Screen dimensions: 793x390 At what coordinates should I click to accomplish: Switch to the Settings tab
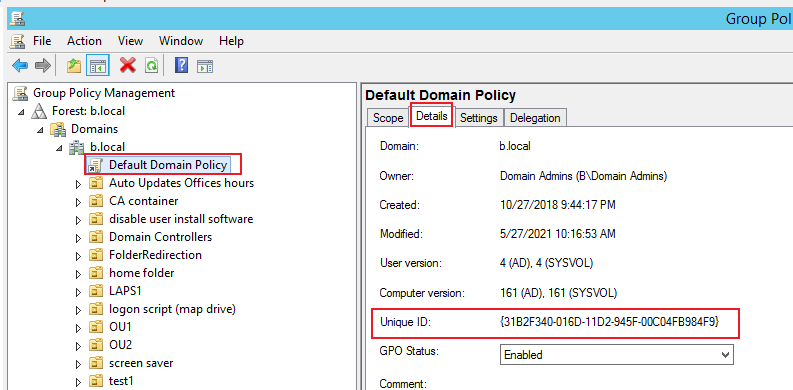point(478,118)
